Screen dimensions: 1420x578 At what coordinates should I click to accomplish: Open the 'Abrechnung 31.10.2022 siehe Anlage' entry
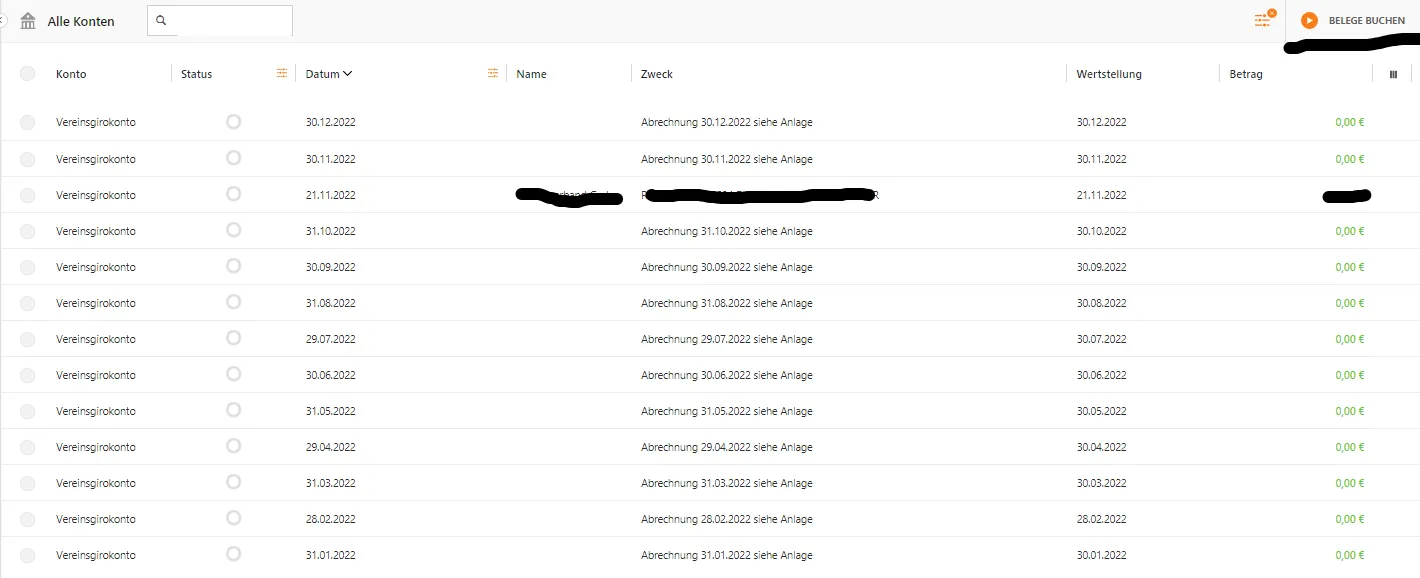click(726, 231)
